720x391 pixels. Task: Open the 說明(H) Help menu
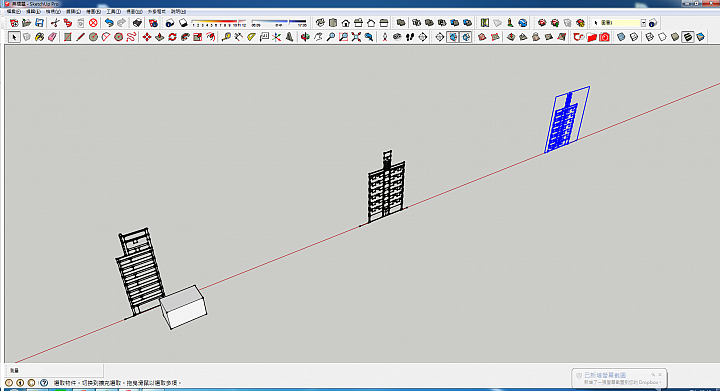pyautogui.click(x=178, y=11)
